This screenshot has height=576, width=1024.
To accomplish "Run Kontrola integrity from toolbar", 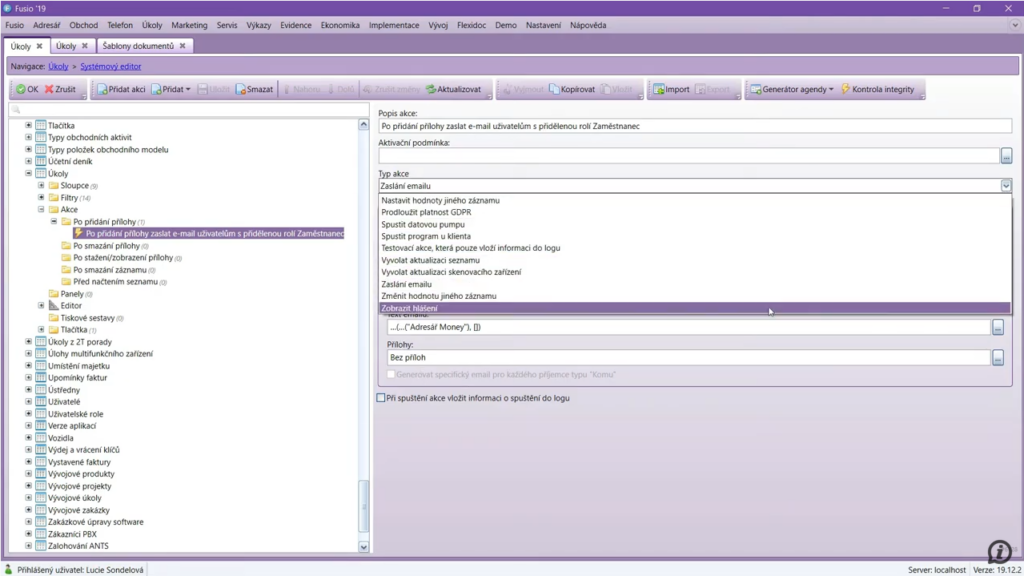I will tap(845, 89).
